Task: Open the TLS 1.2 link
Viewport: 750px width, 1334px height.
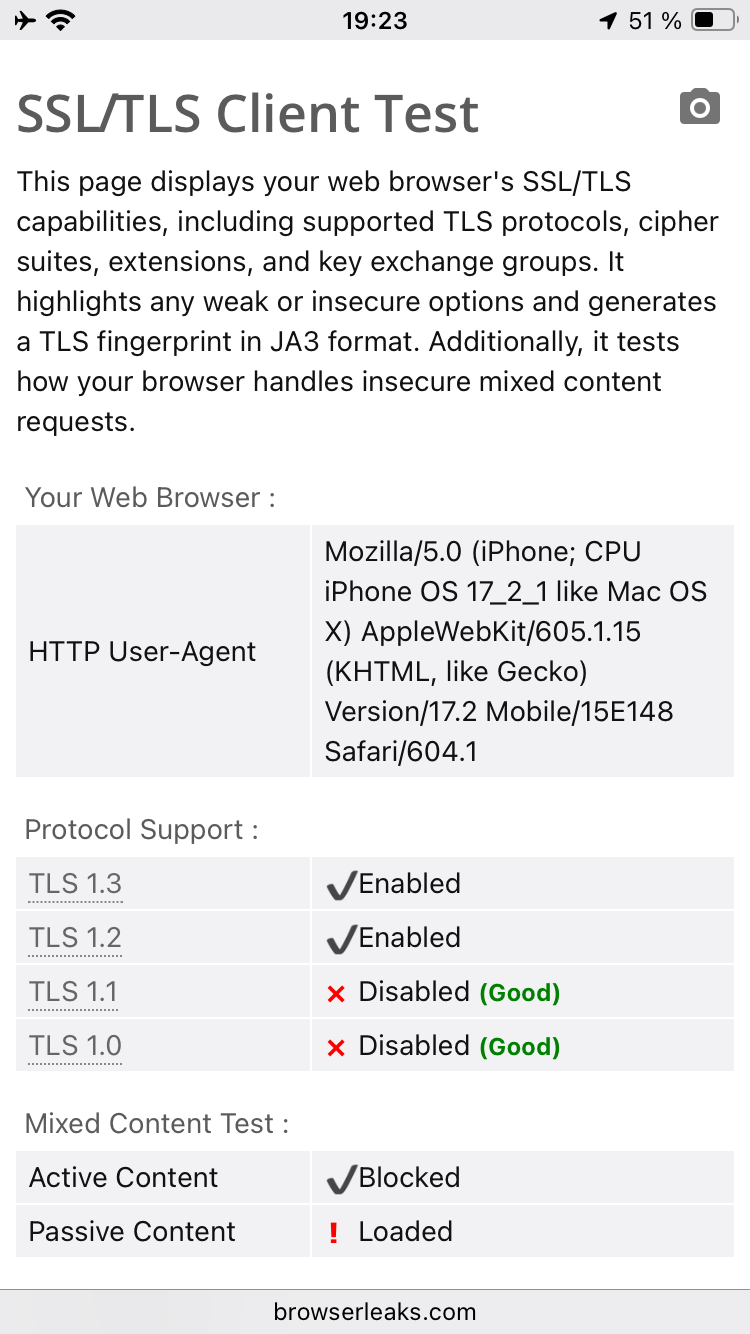Action: pos(75,938)
